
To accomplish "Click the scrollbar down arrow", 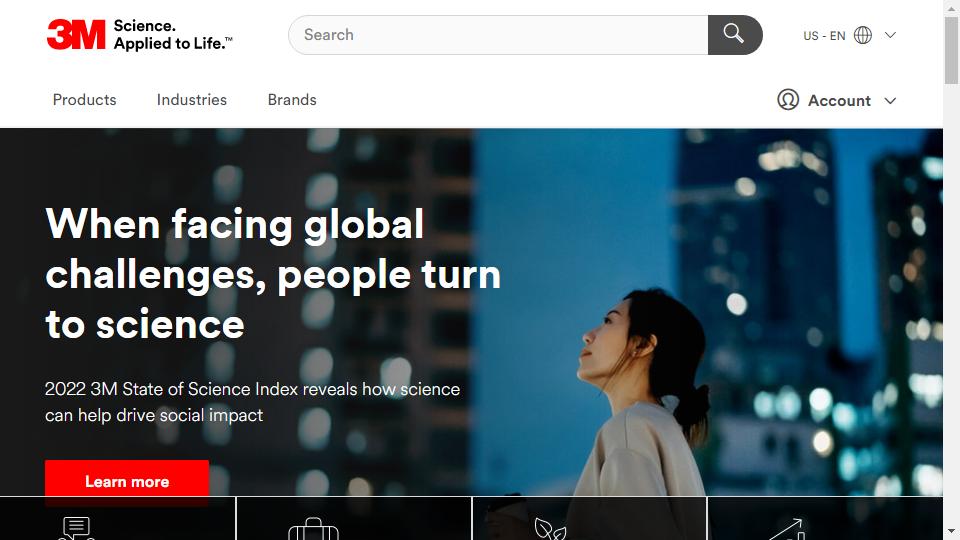I will (951, 531).
